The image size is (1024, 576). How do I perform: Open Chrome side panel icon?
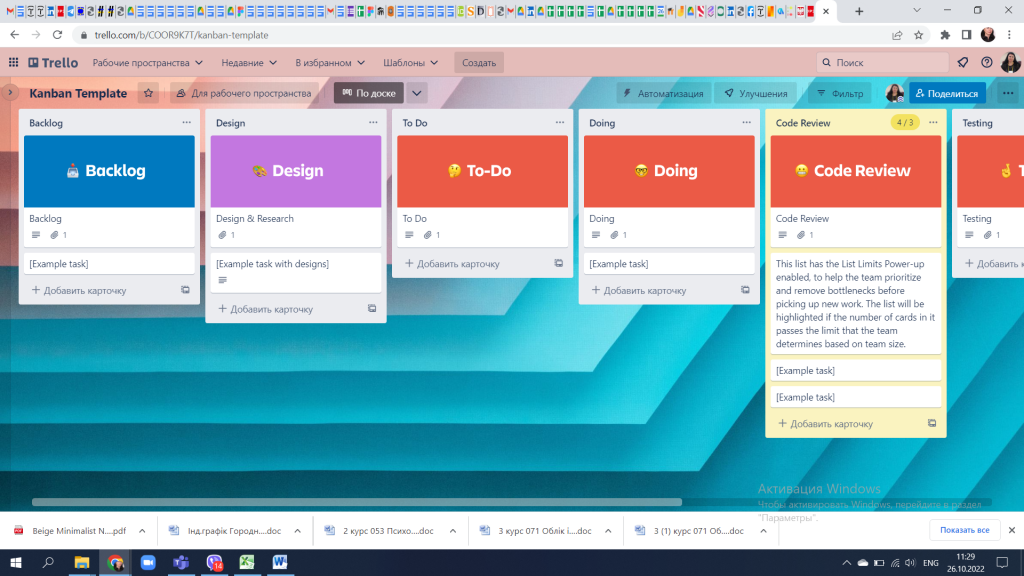(967, 35)
